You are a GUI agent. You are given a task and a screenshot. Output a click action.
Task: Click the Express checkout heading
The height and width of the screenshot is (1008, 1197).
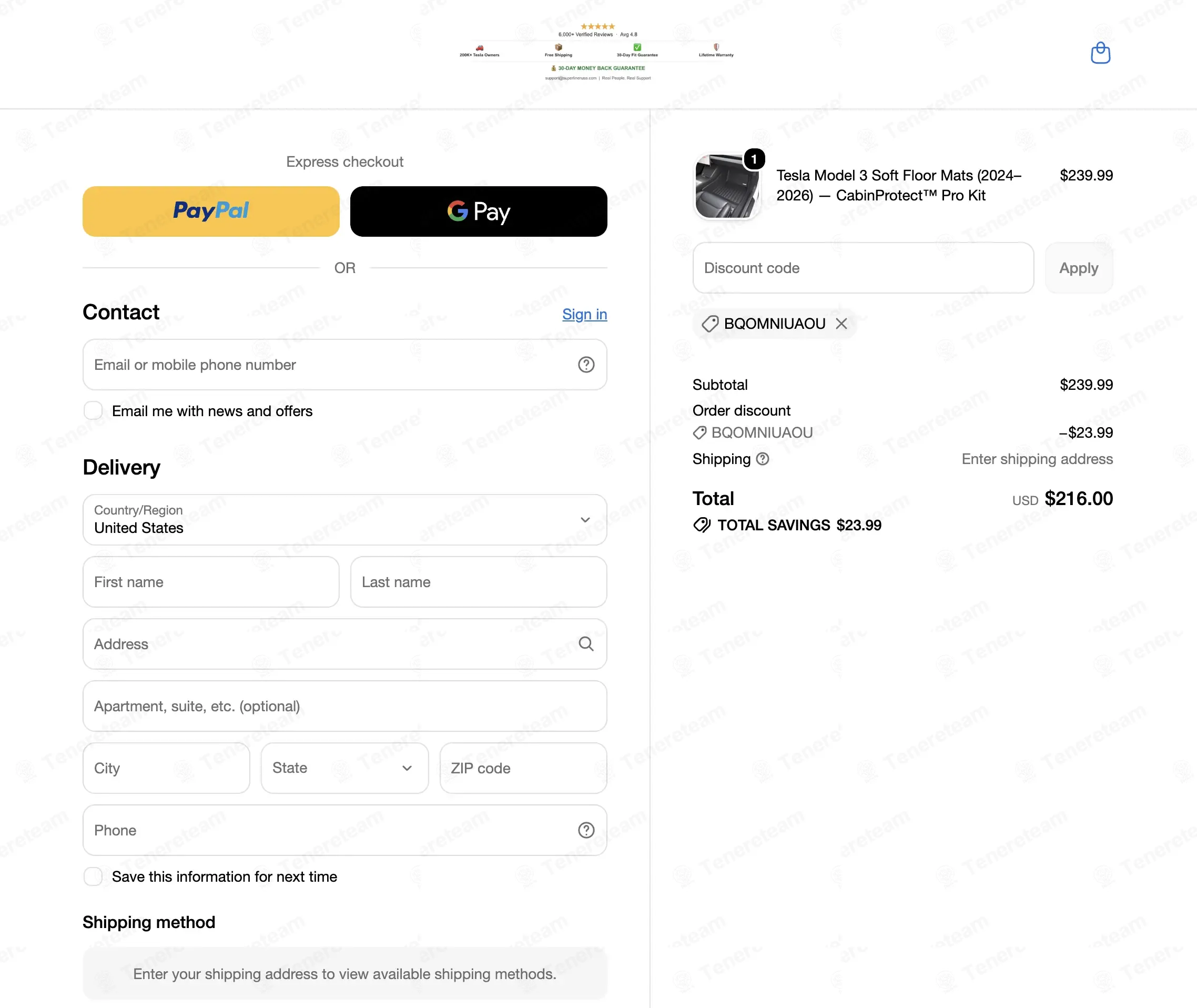344,162
